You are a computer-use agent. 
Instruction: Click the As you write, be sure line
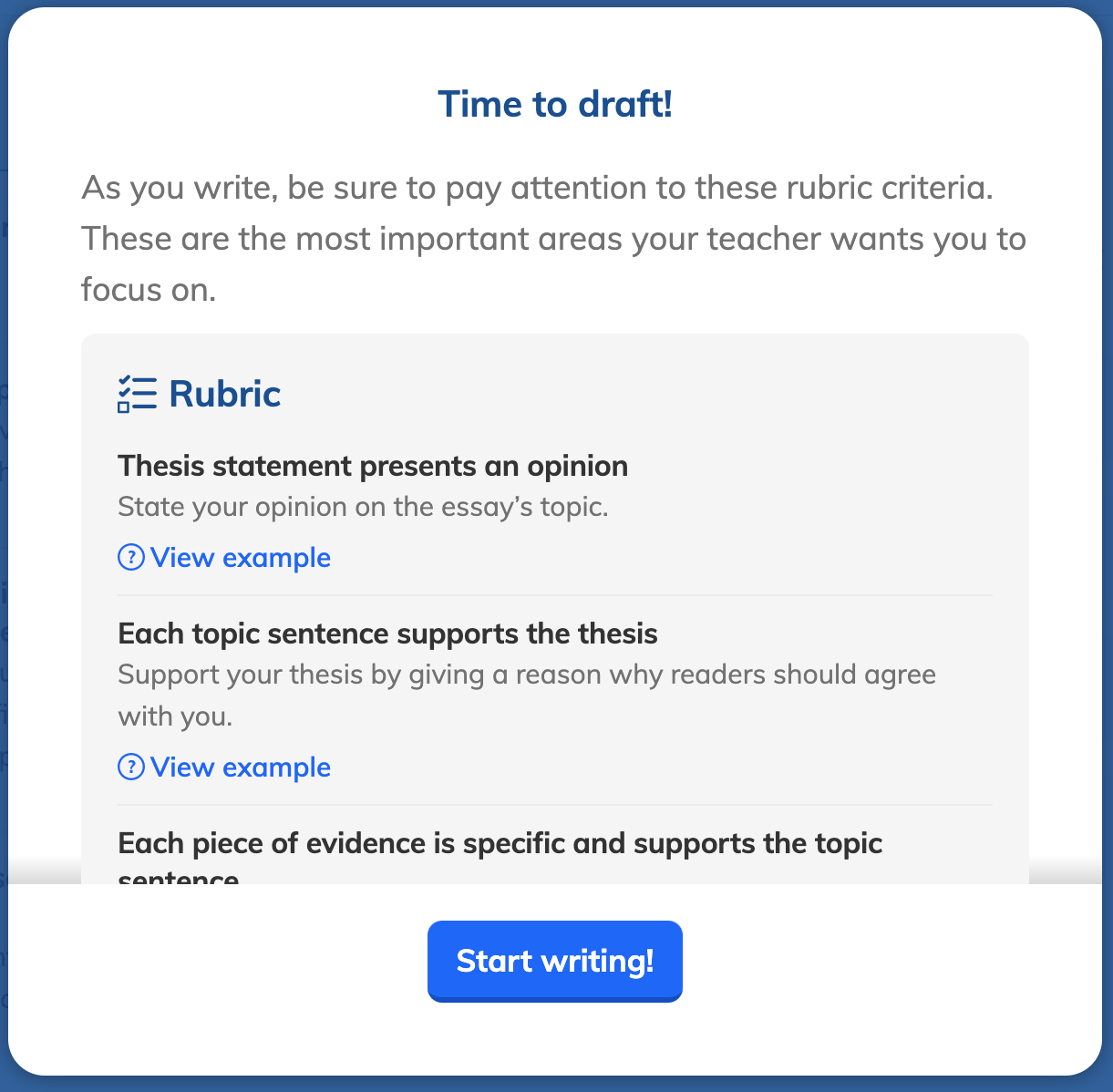point(538,188)
